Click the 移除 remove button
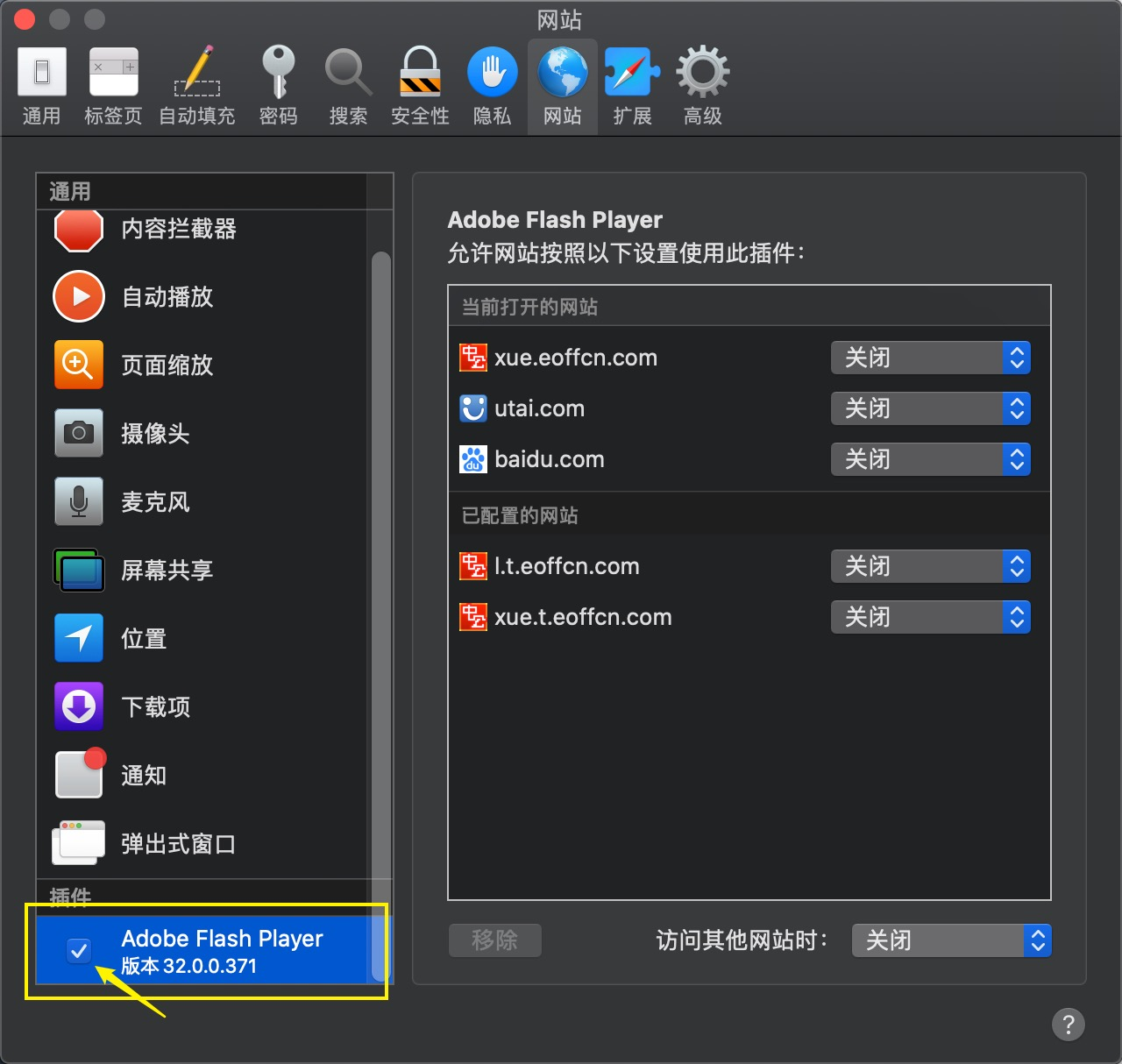Viewport: 1122px width, 1064px height. (x=494, y=940)
